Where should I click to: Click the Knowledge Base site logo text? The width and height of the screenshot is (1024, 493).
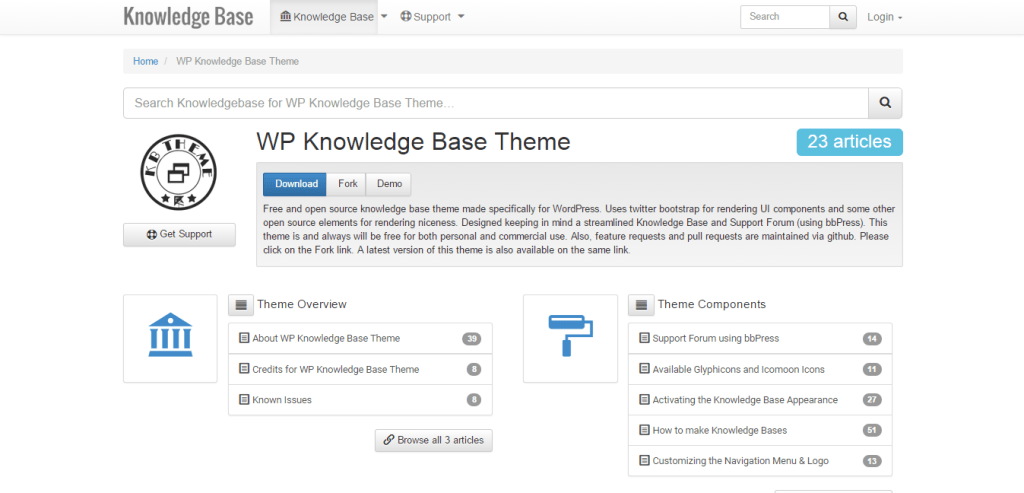tap(188, 16)
